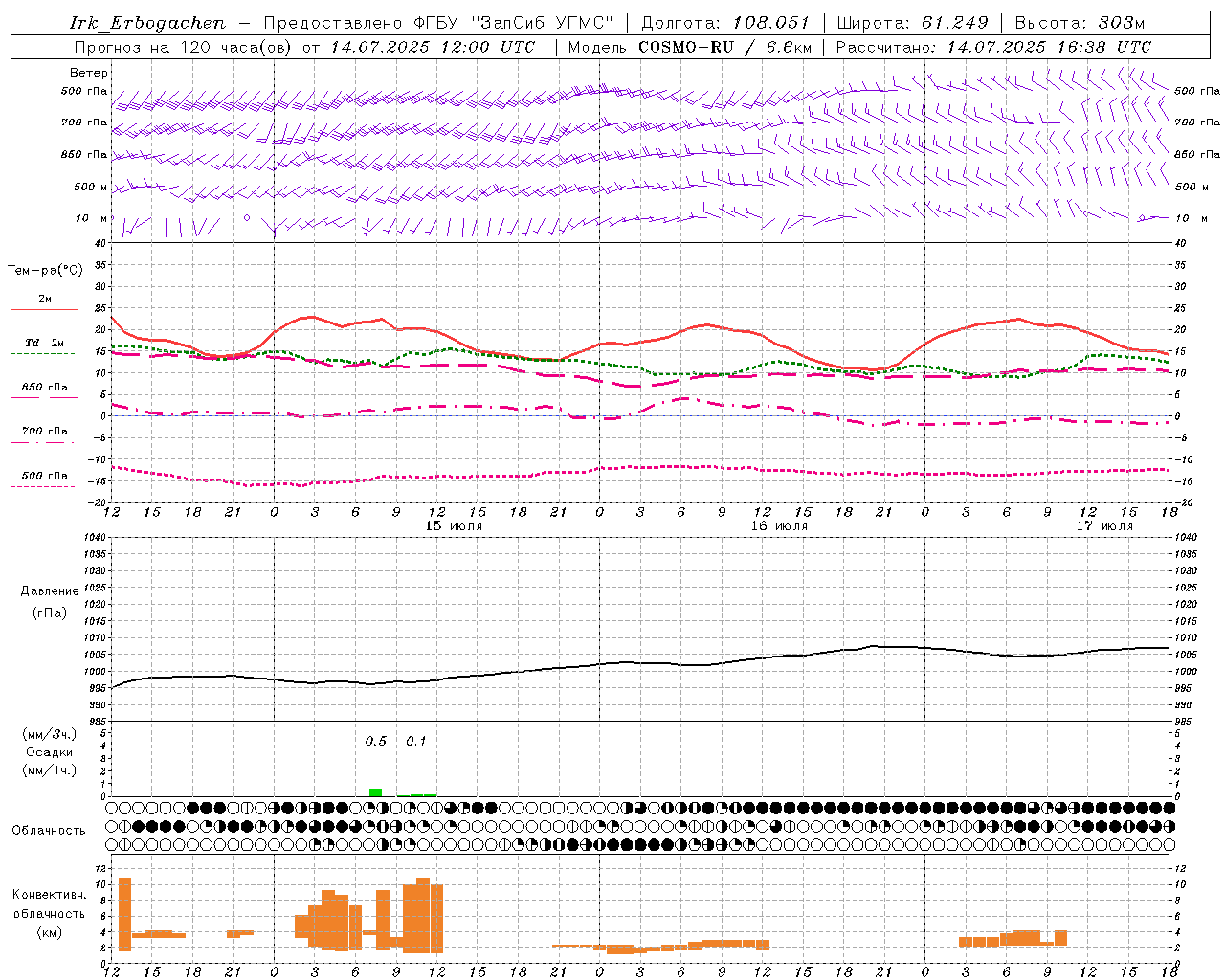Click the '(мм/3ч.)' precipitation unit label

(50, 734)
